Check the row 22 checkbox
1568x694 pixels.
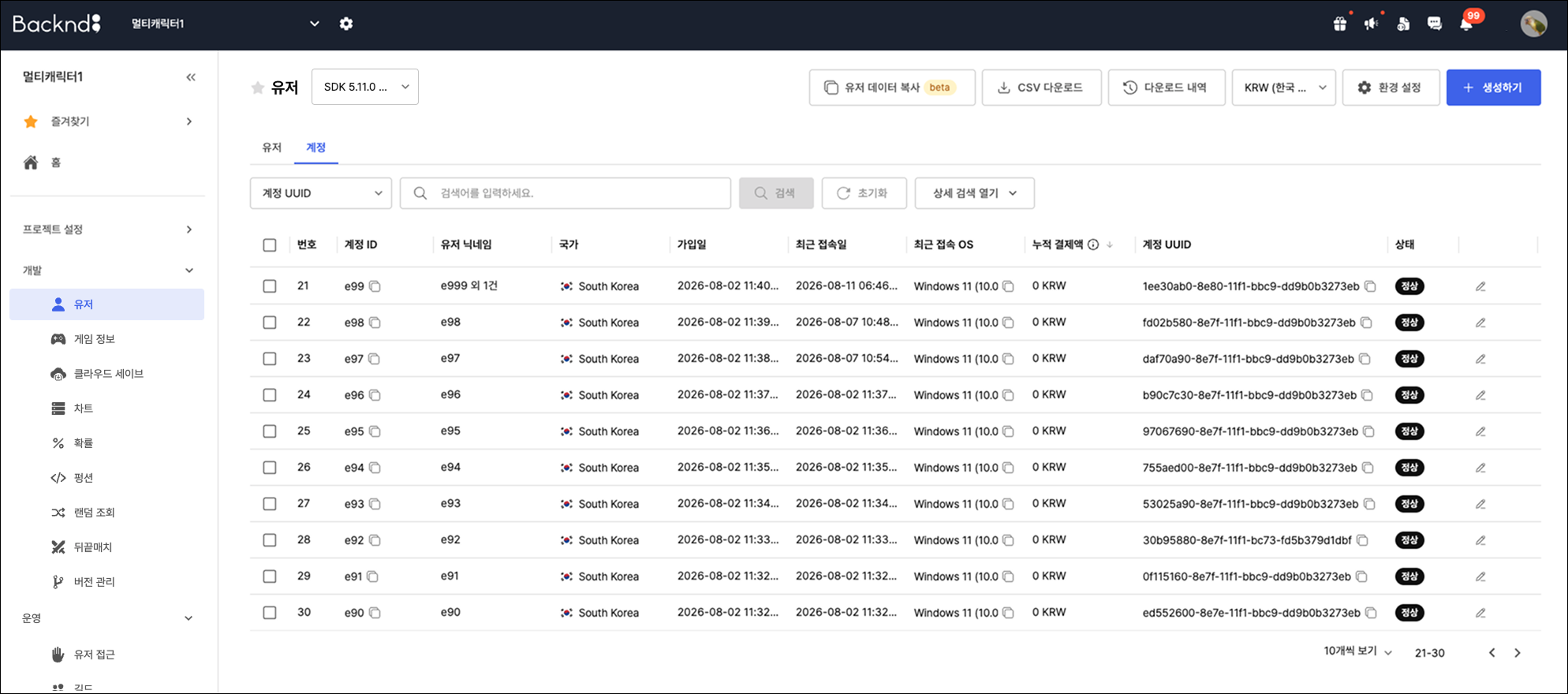coord(270,323)
